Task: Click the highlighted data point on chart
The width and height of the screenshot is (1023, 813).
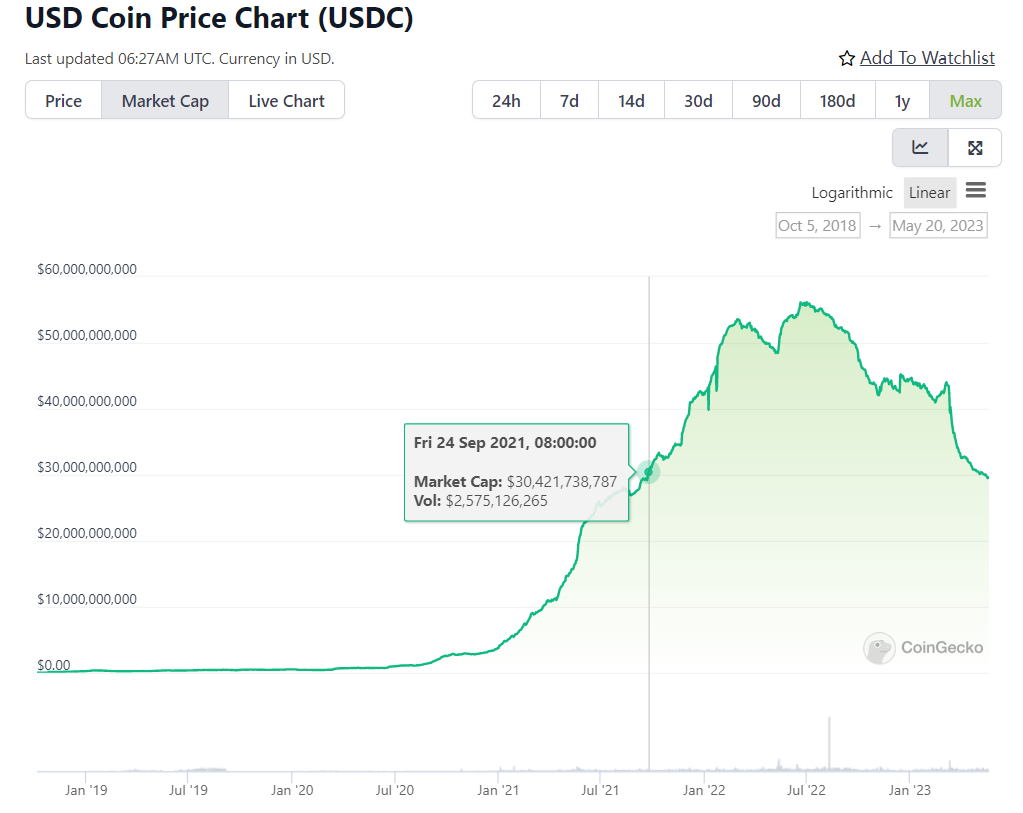Action: (649, 472)
